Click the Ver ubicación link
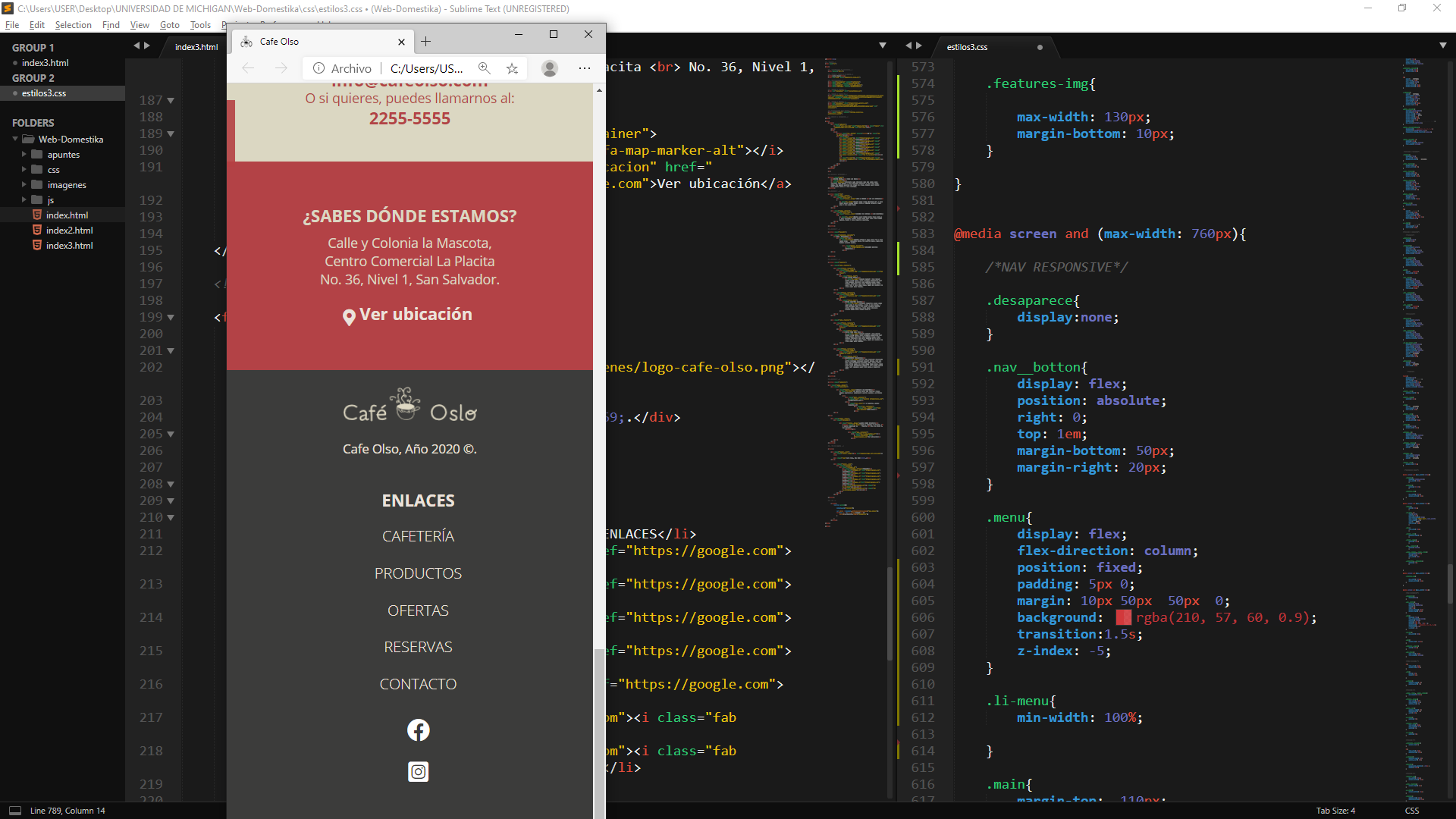Image resolution: width=1456 pixels, height=819 pixels. (416, 315)
